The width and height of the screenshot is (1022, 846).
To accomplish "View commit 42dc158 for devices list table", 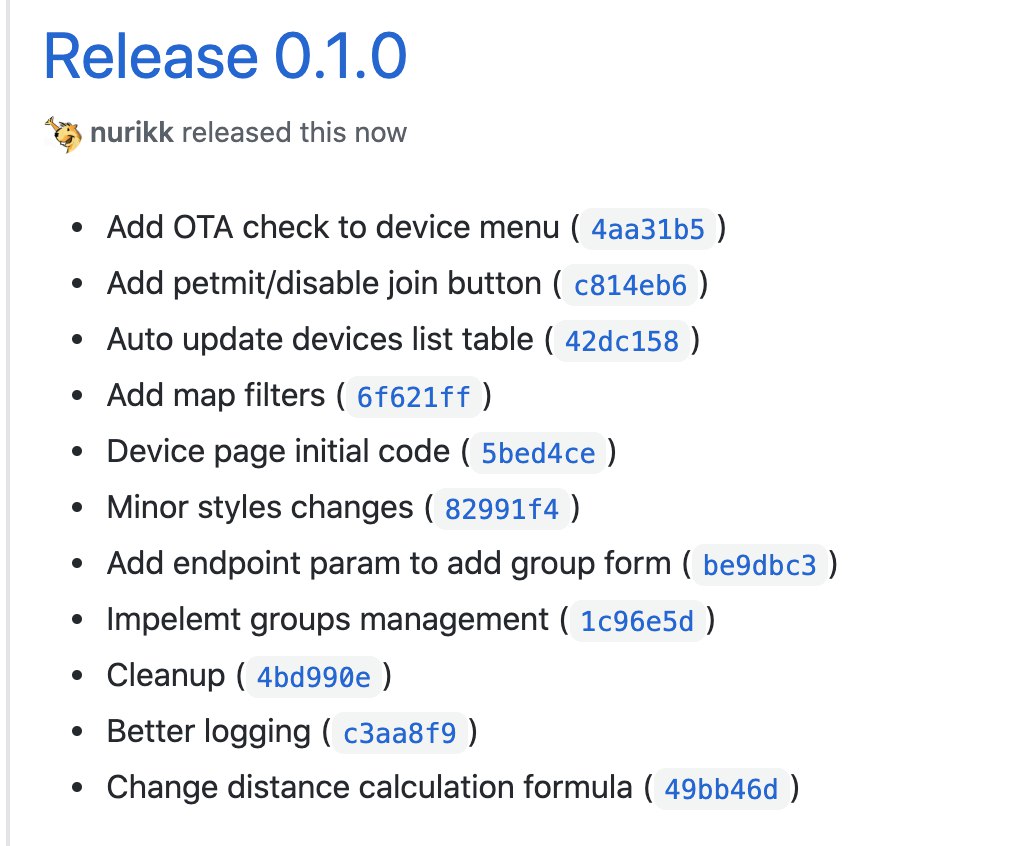I will [622, 341].
